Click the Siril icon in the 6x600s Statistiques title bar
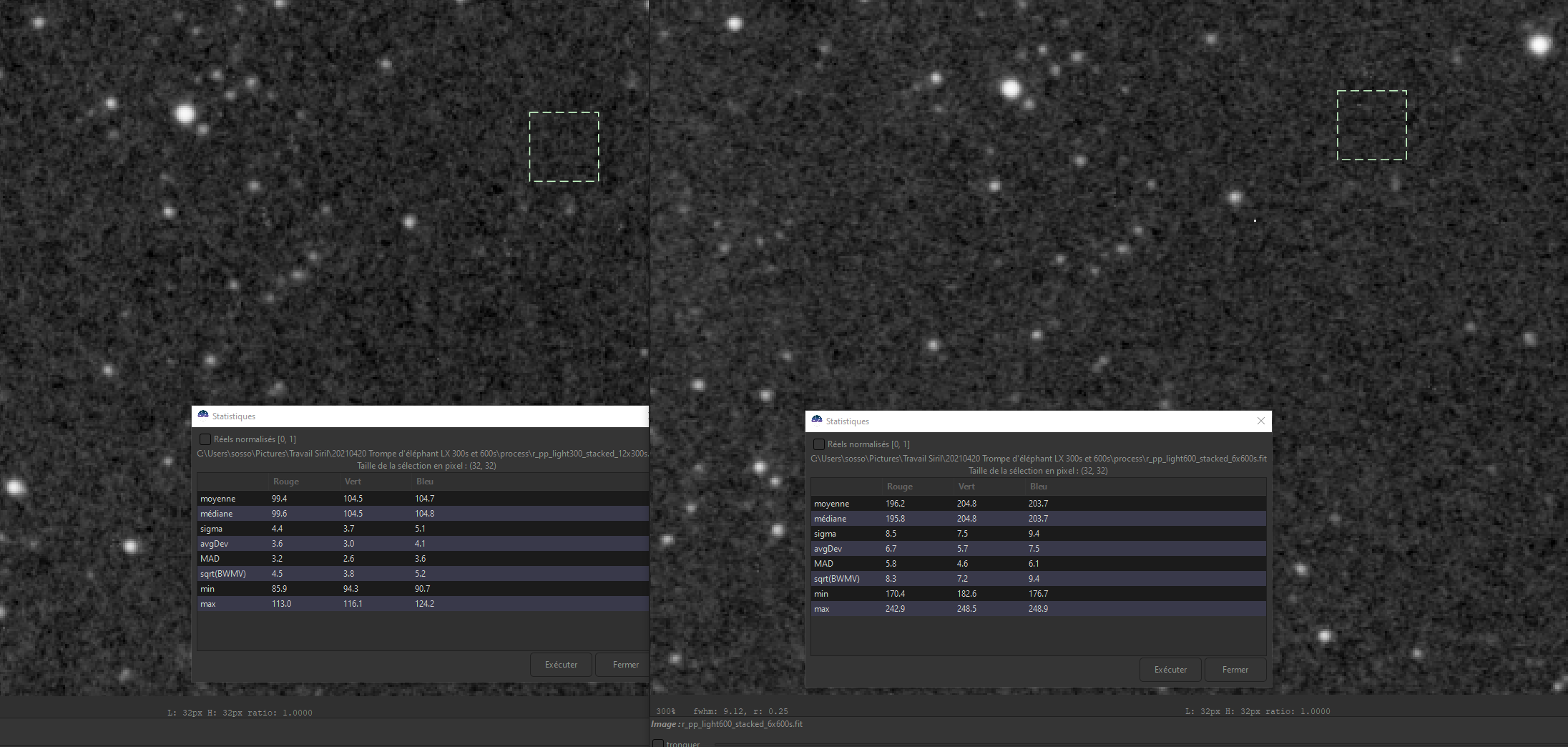 817,420
